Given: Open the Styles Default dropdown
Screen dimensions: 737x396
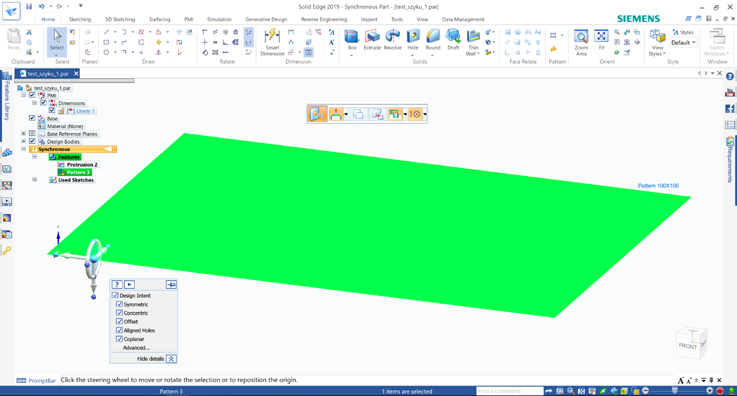Looking at the screenshot, I should point(684,43).
